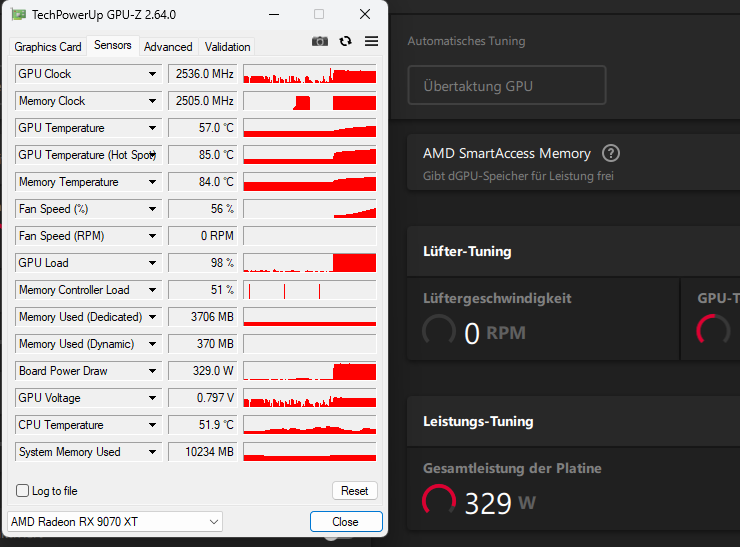The image size is (740, 547).
Task: Click the Reset button
Action: point(354,491)
